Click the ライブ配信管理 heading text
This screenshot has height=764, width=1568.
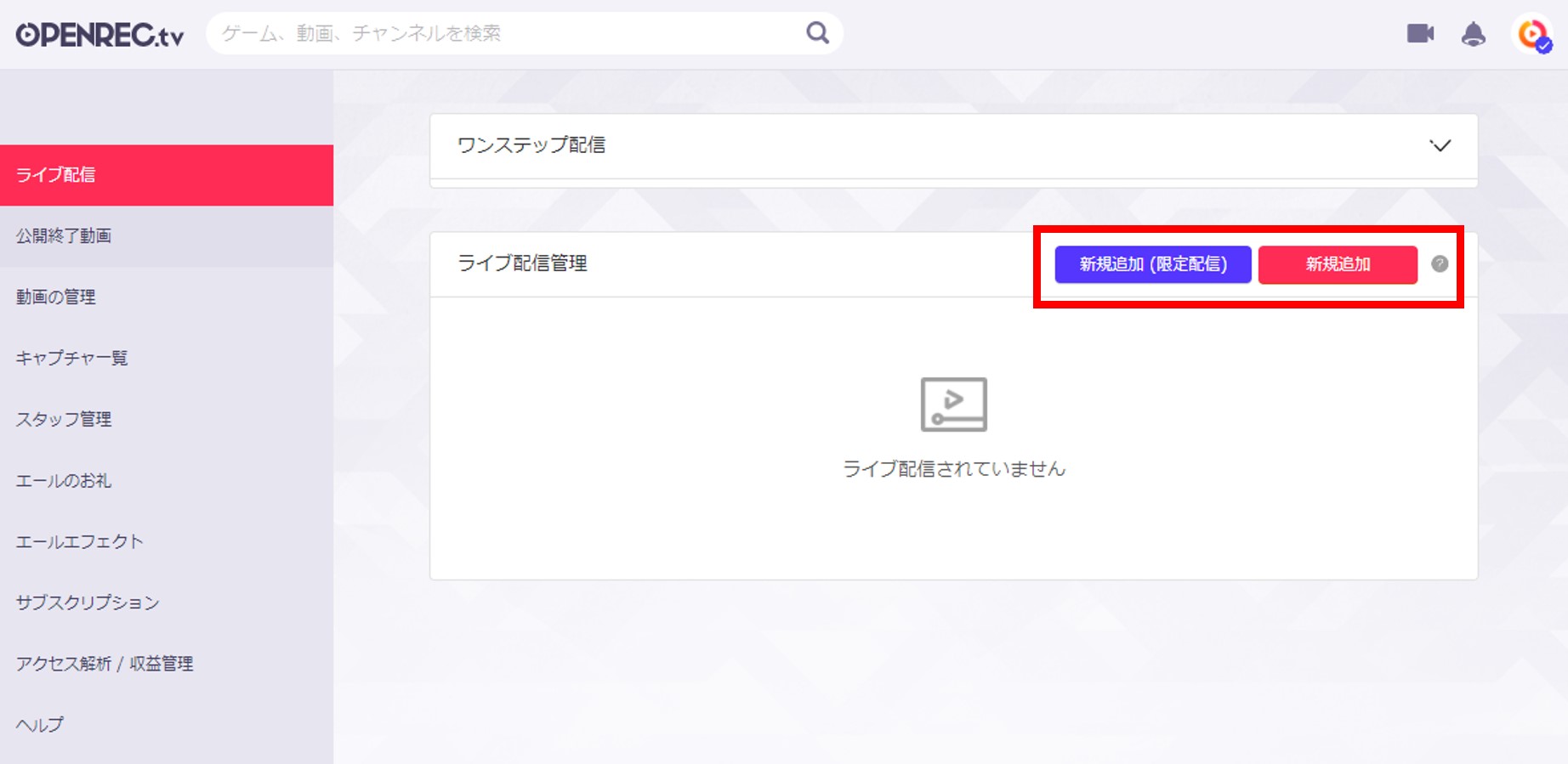[x=522, y=263]
